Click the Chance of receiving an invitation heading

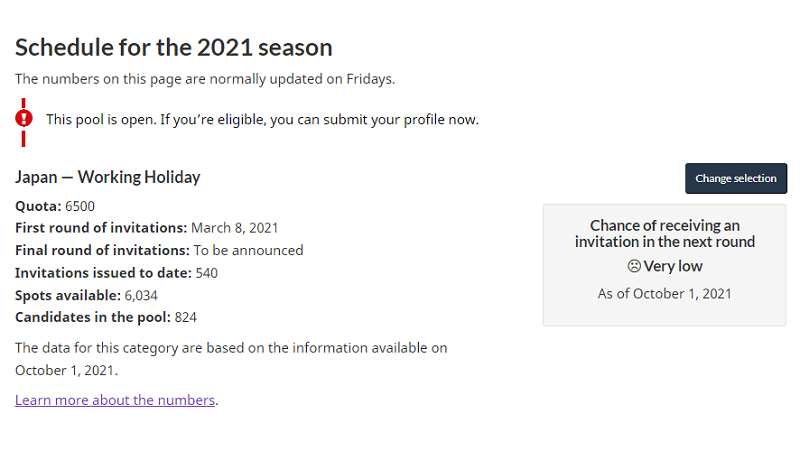664,234
